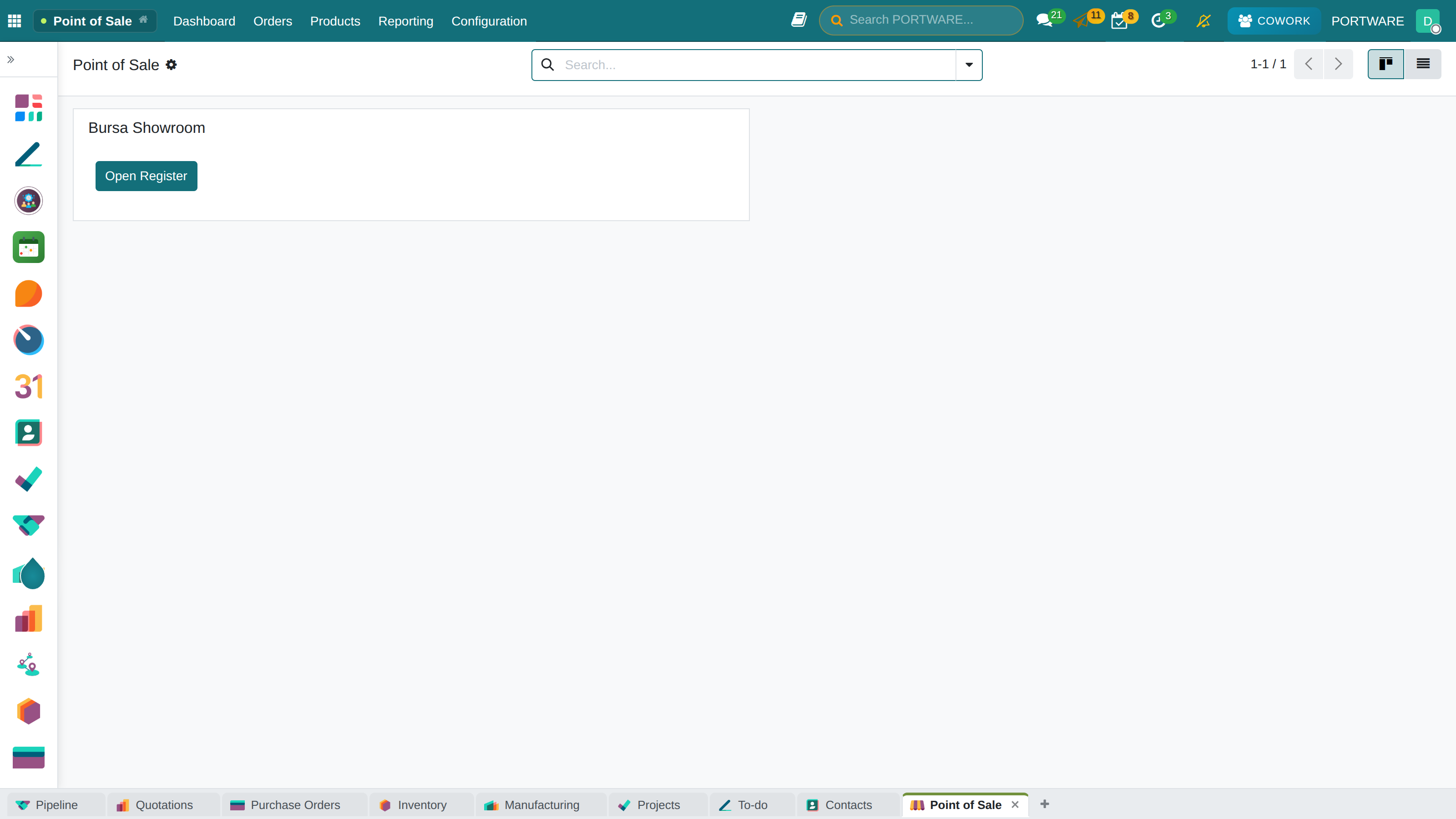Viewport: 1456px width, 819px height.
Task: Open the green calendar app in sidebar
Action: pyautogui.click(x=29, y=247)
